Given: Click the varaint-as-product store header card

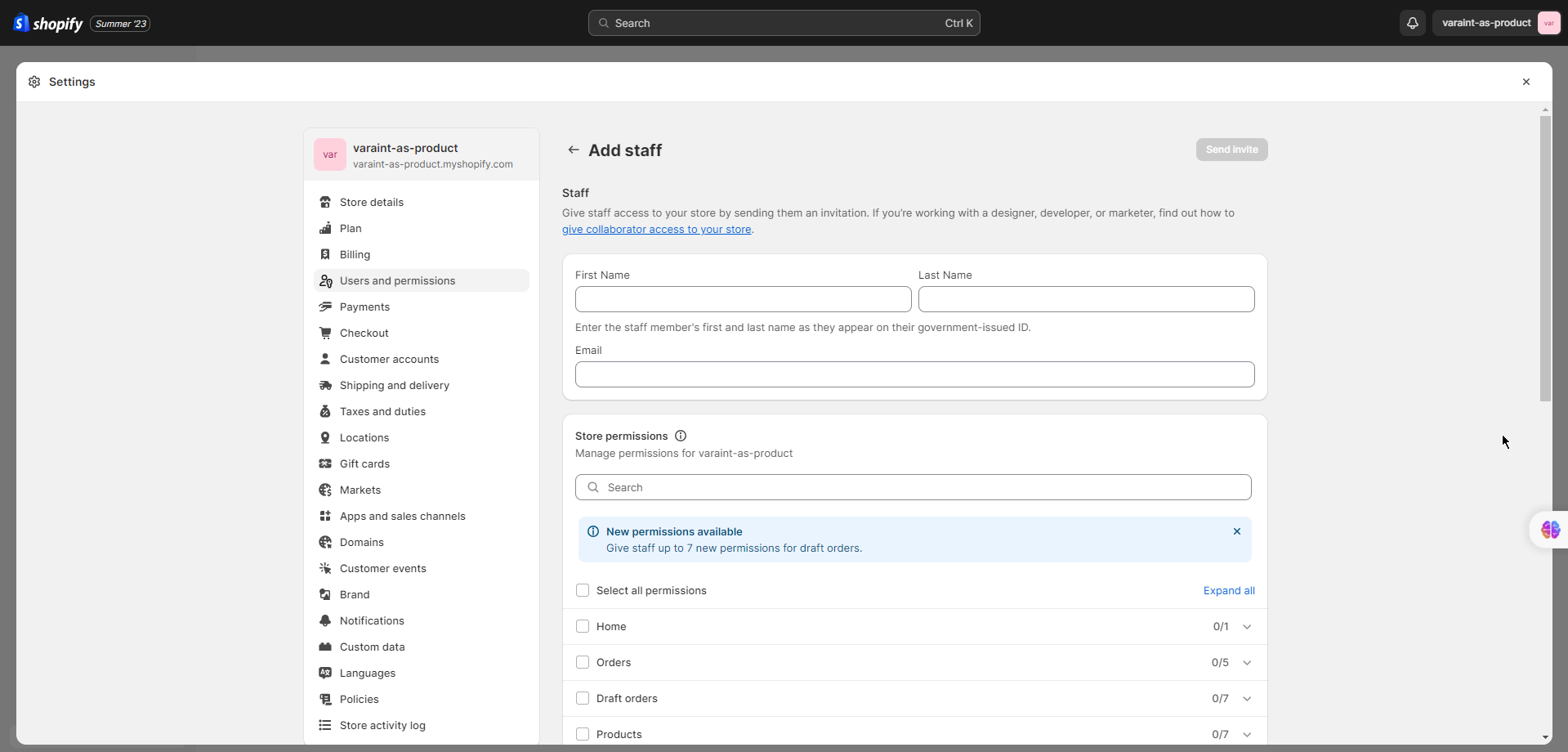Looking at the screenshot, I should (422, 154).
